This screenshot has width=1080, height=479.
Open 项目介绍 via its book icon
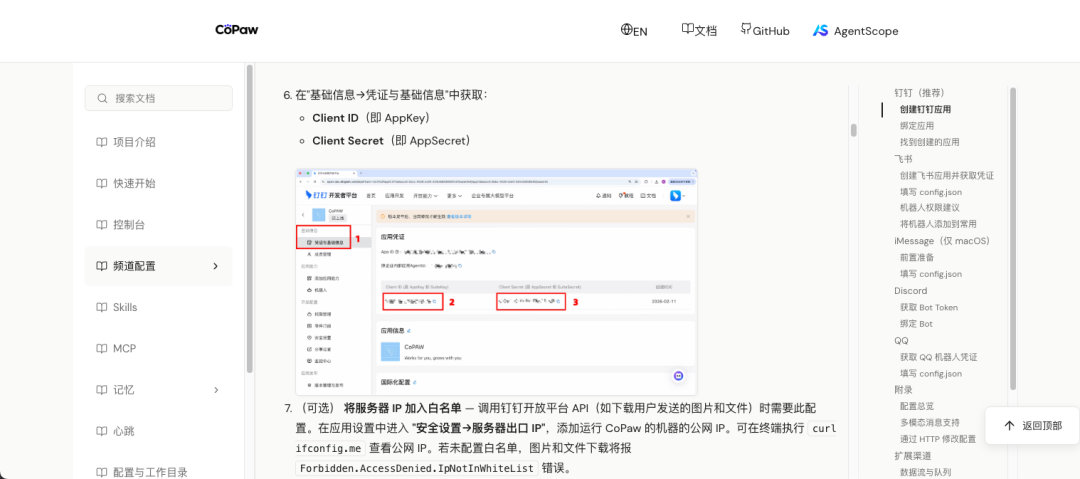[101, 143]
